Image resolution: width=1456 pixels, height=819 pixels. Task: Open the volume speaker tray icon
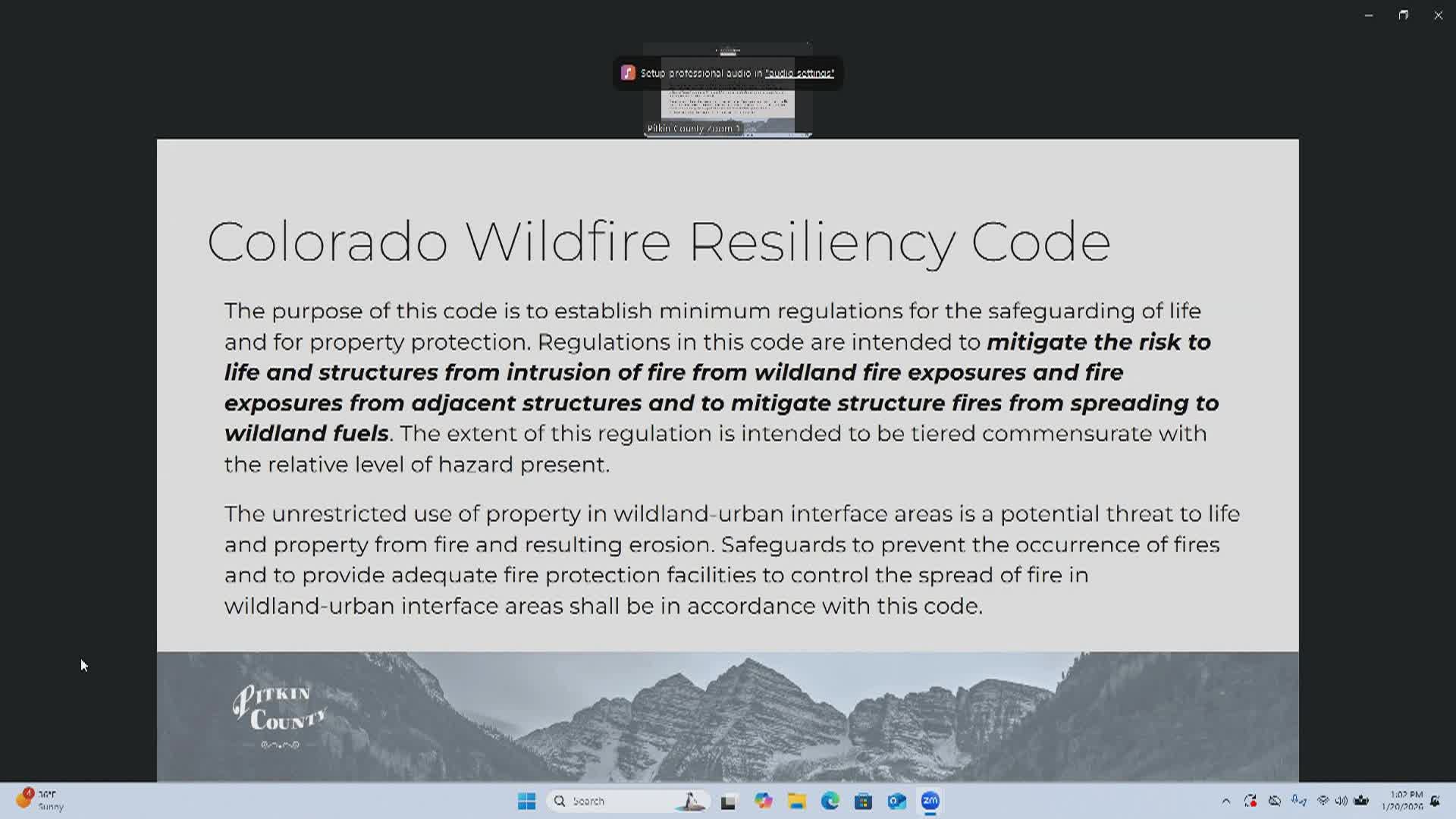(1341, 801)
